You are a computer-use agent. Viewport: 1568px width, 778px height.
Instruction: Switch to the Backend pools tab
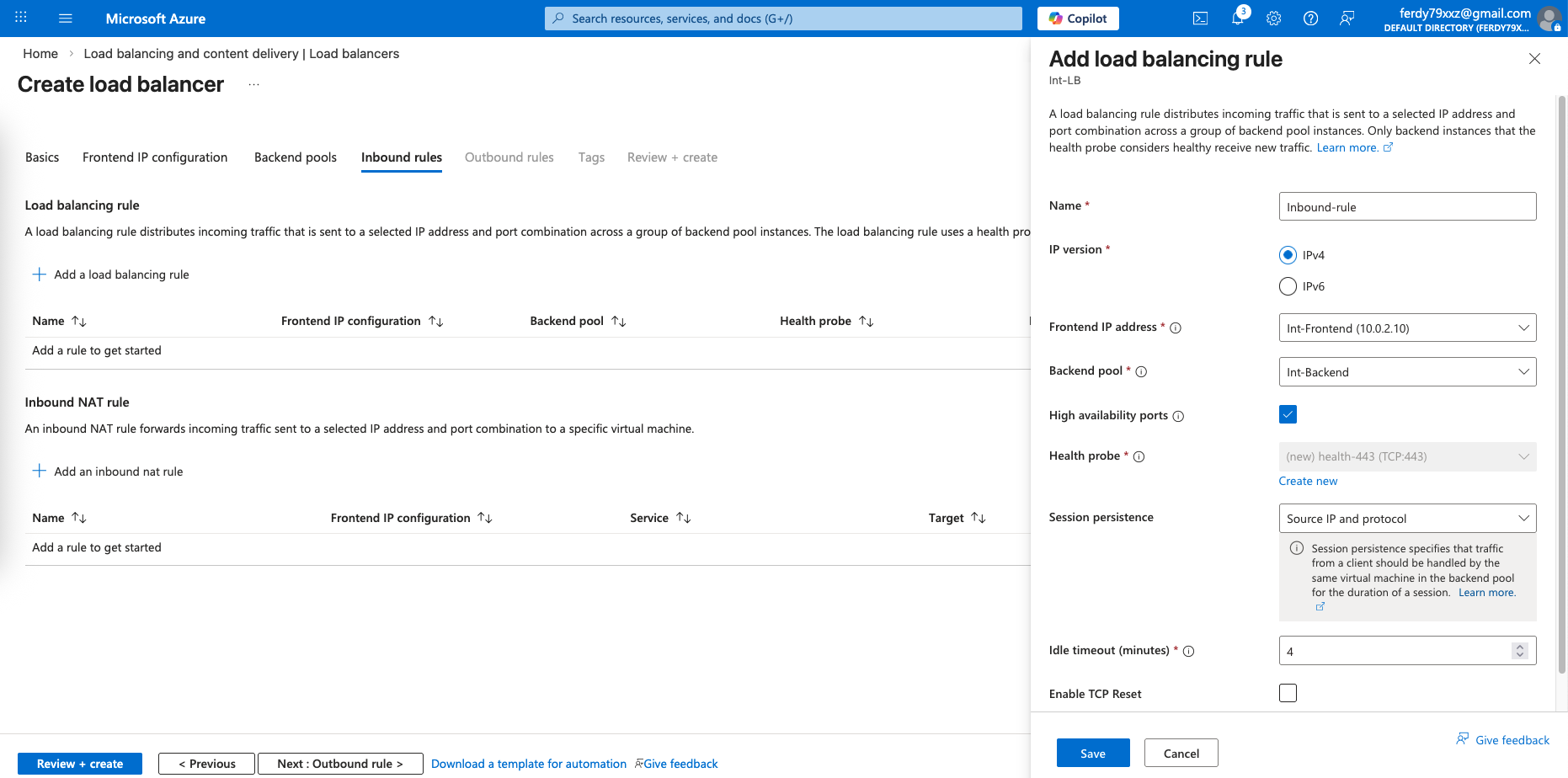click(295, 157)
